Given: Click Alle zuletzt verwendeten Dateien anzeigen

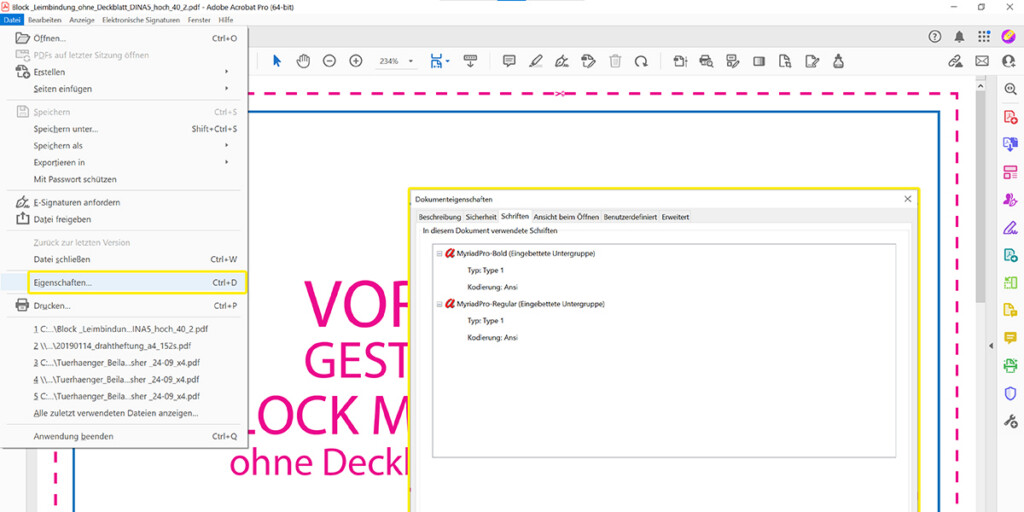Looking at the screenshot, I should click(x=115, y=413).
